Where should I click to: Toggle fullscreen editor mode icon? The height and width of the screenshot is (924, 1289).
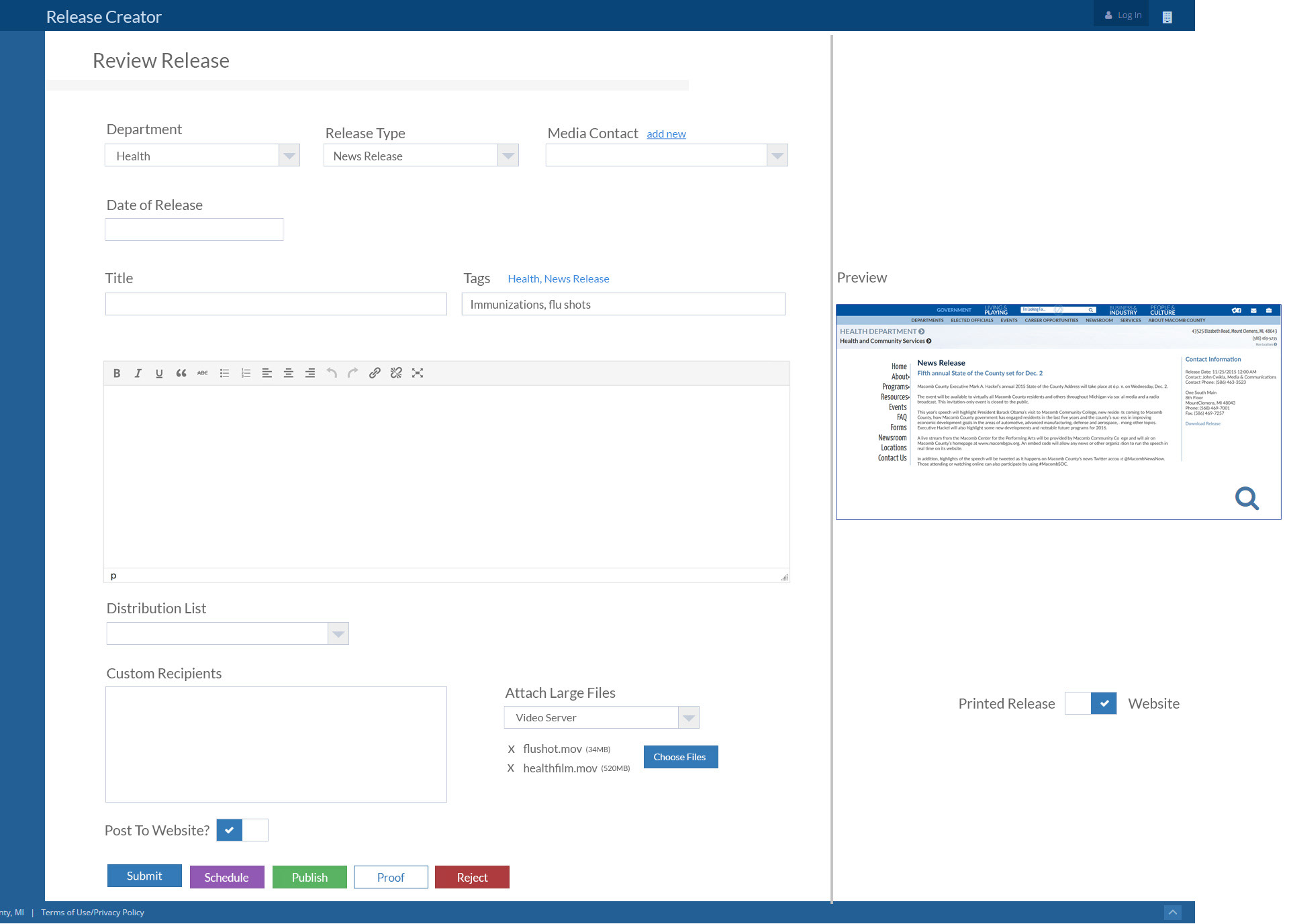[x=418, y=373]
